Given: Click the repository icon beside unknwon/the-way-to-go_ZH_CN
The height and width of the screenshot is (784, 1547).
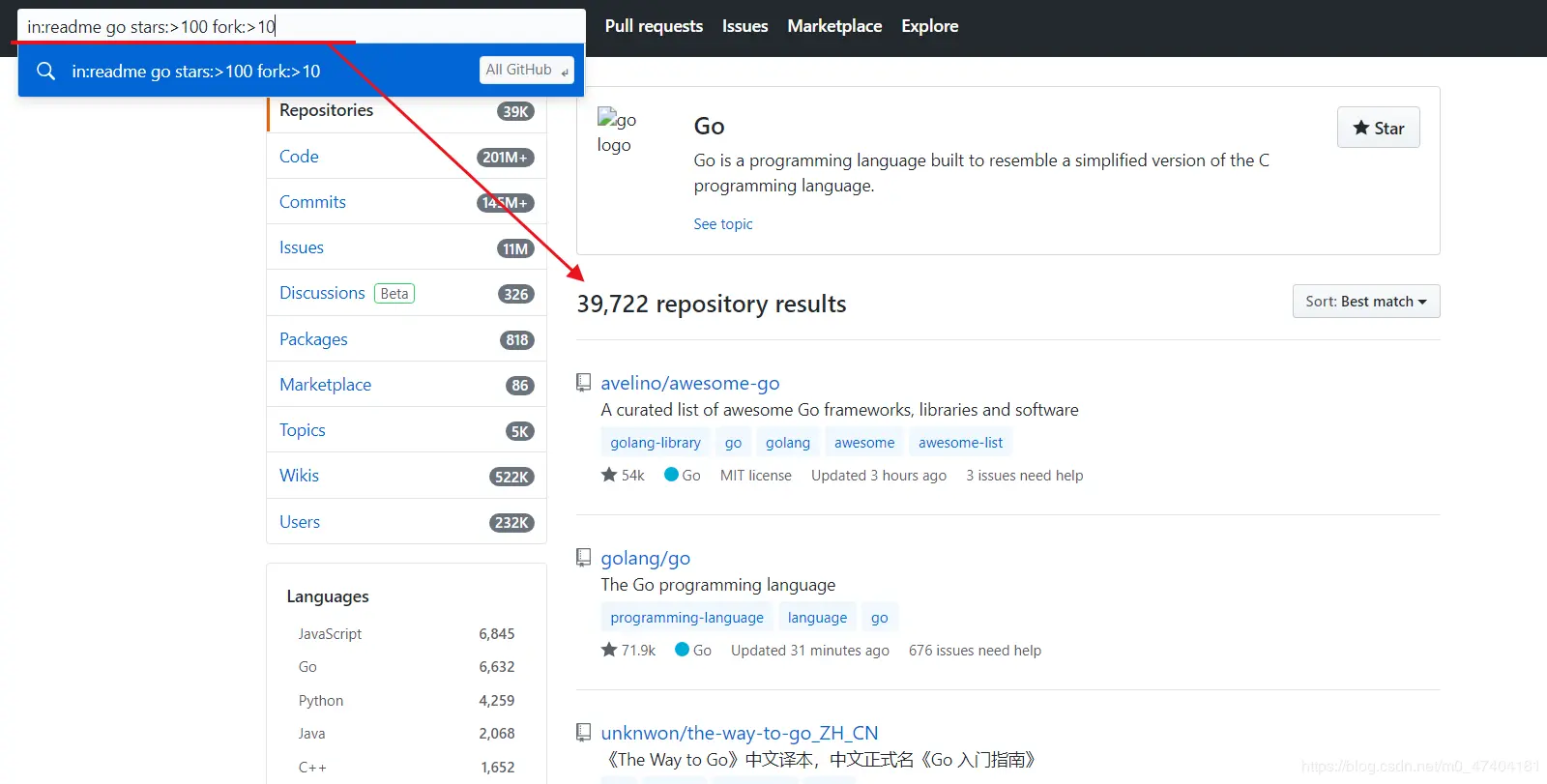Looking at the screenshot, I should [583, 733].
